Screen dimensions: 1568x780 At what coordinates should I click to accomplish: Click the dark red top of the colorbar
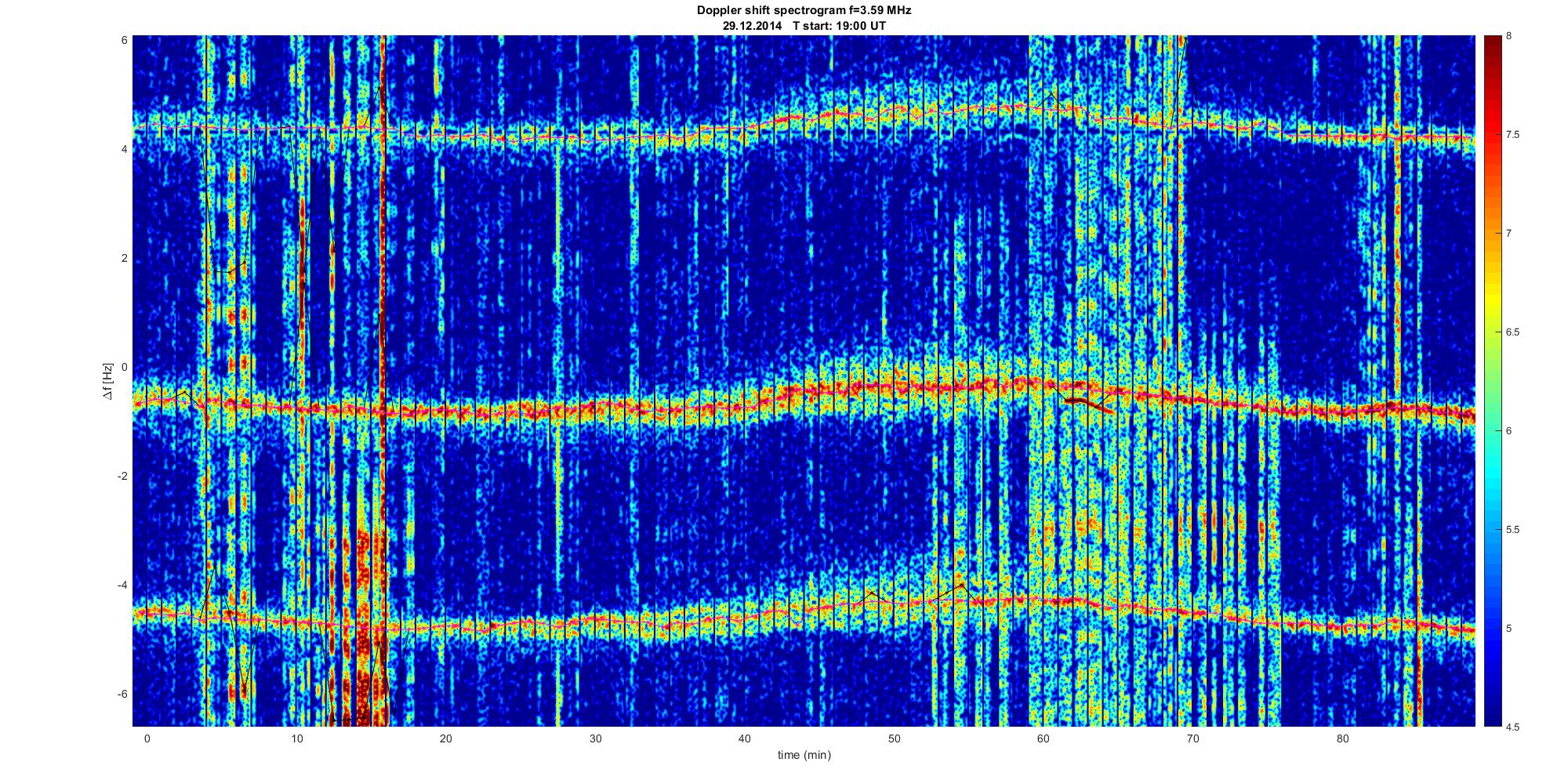pos(1492,47)
